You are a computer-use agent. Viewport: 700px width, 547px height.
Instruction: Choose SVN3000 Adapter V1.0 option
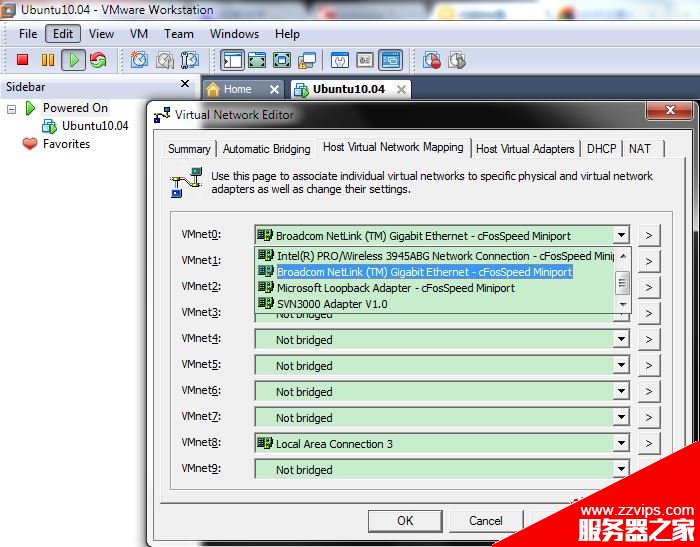pyautogui.click(x=435, y=304)
